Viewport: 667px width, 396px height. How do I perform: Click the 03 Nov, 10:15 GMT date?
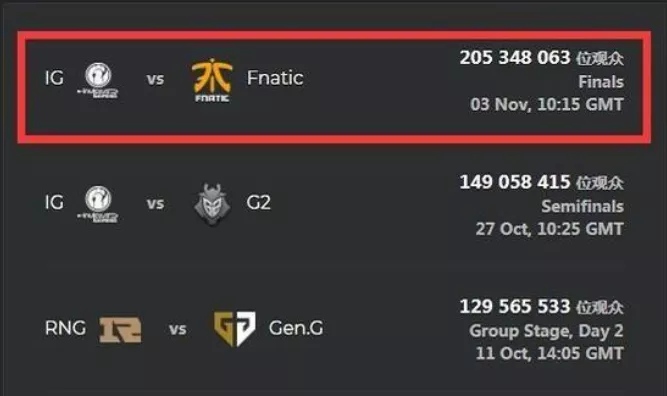coord(547,105)
